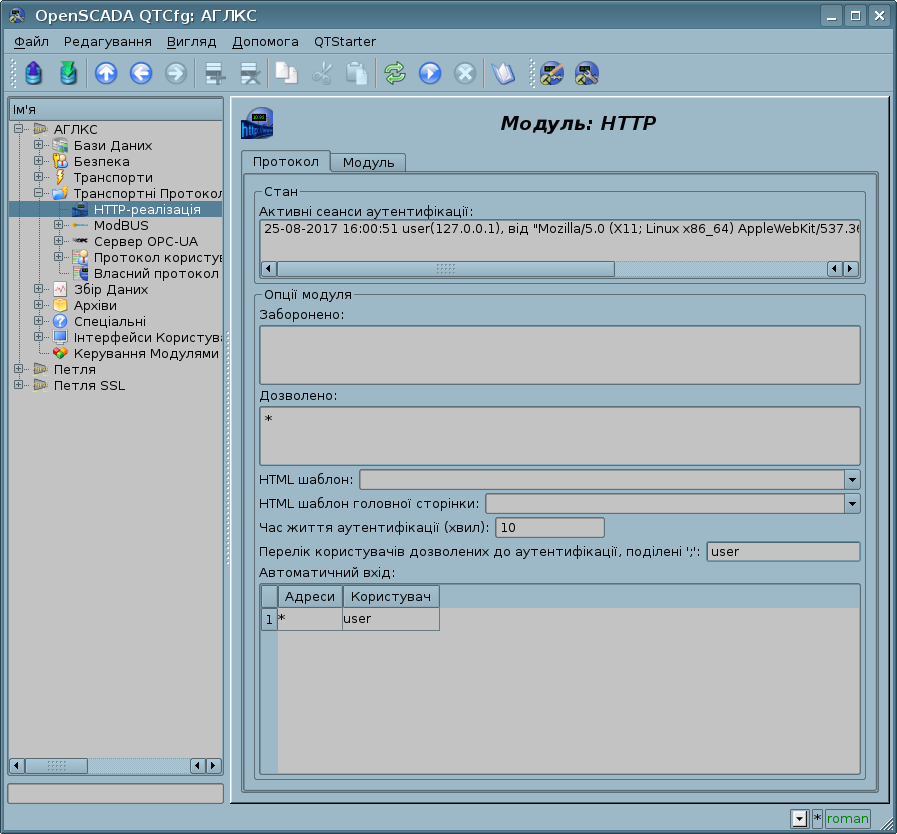Click the add item toolbar icon
The width and height of the screenshot is (897, 834).
(213, 73)
